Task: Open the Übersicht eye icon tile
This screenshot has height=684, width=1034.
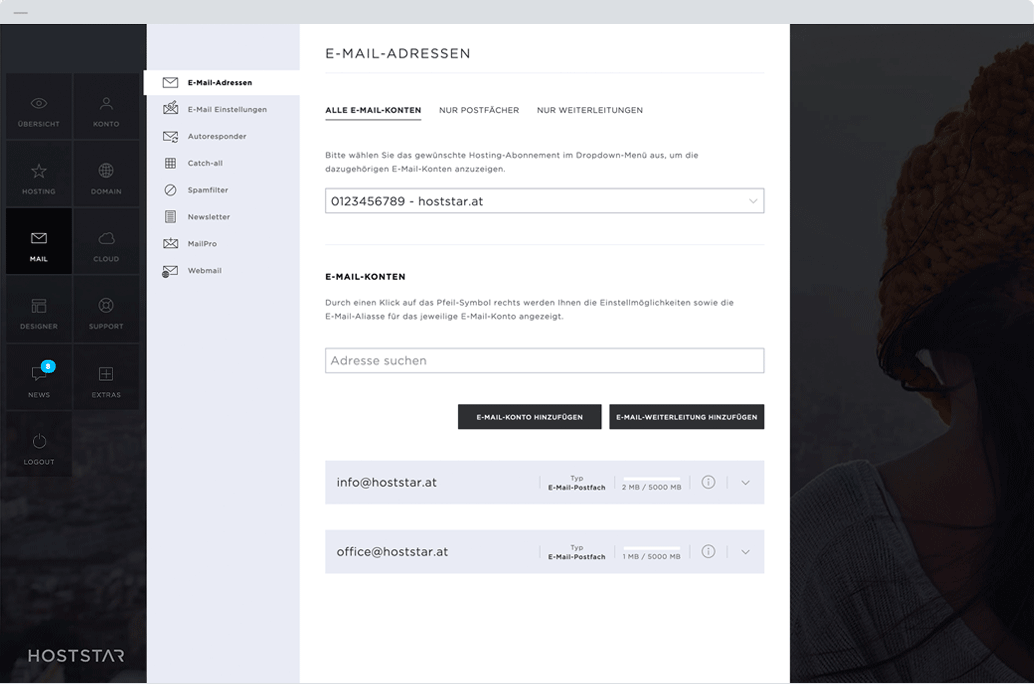Action: (39, 107)
